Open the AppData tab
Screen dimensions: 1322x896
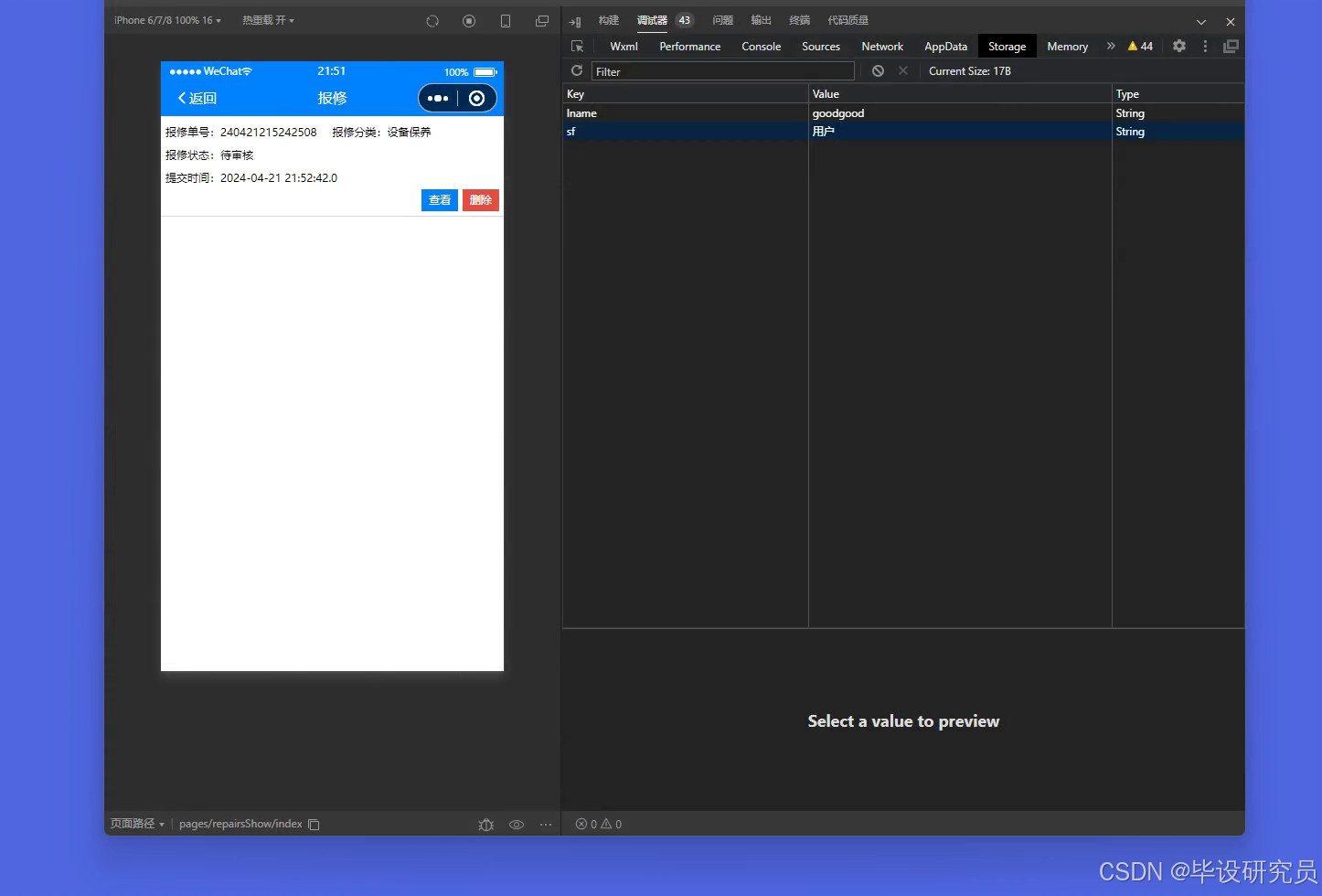pyautogui.click(x=946, y=47)
